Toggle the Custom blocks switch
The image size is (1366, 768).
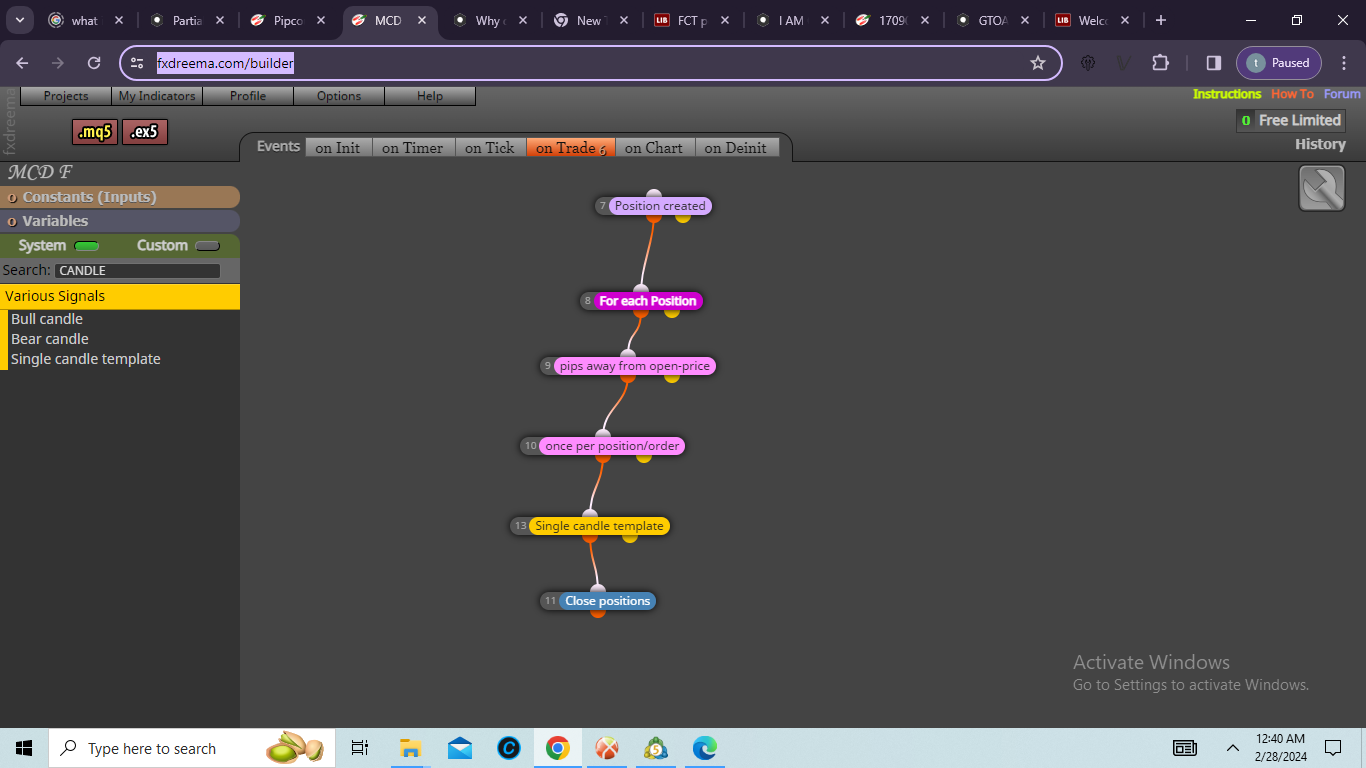(207, 246)
